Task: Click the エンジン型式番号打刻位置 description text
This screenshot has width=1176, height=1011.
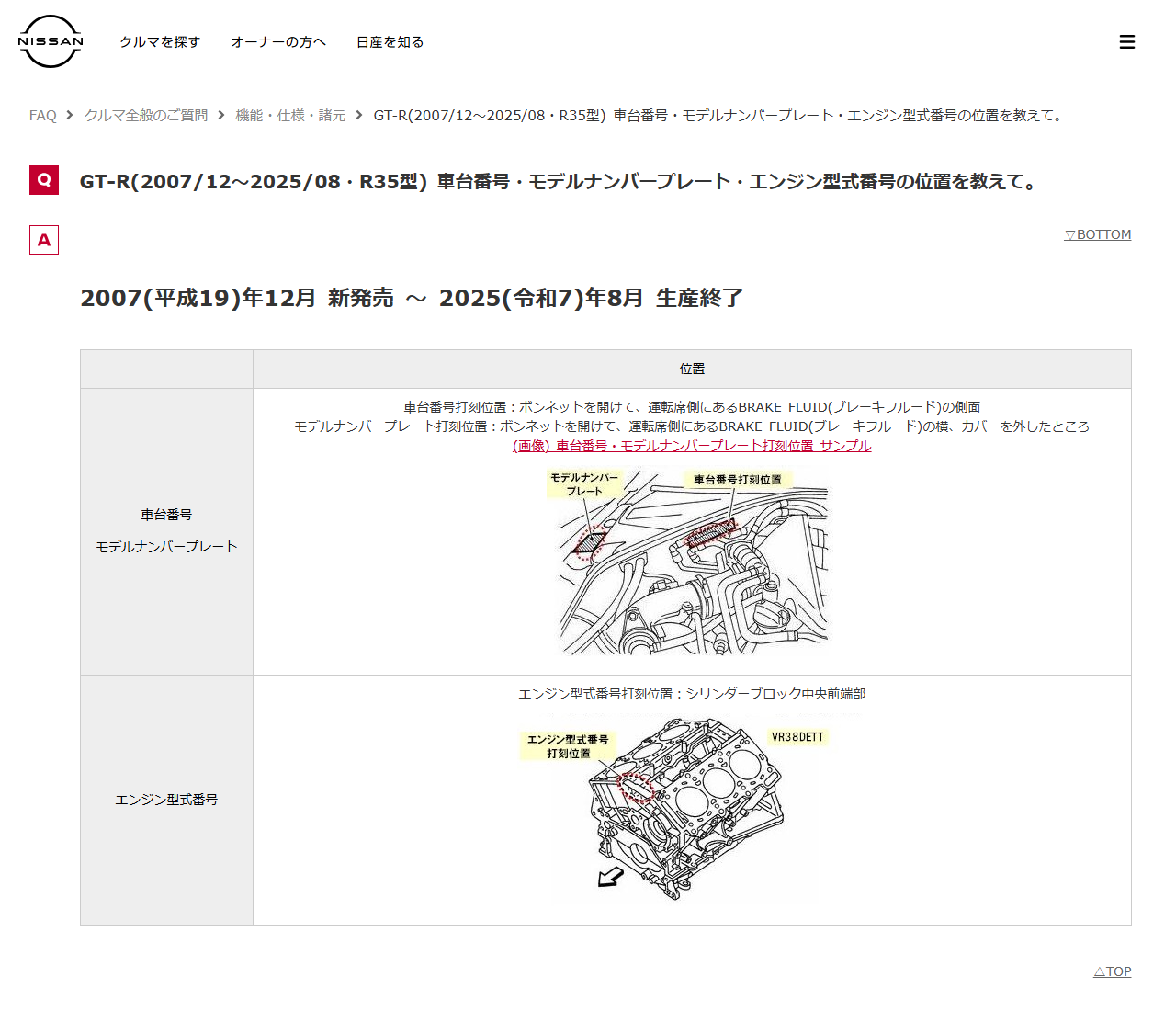Action: tap(692, 694)
